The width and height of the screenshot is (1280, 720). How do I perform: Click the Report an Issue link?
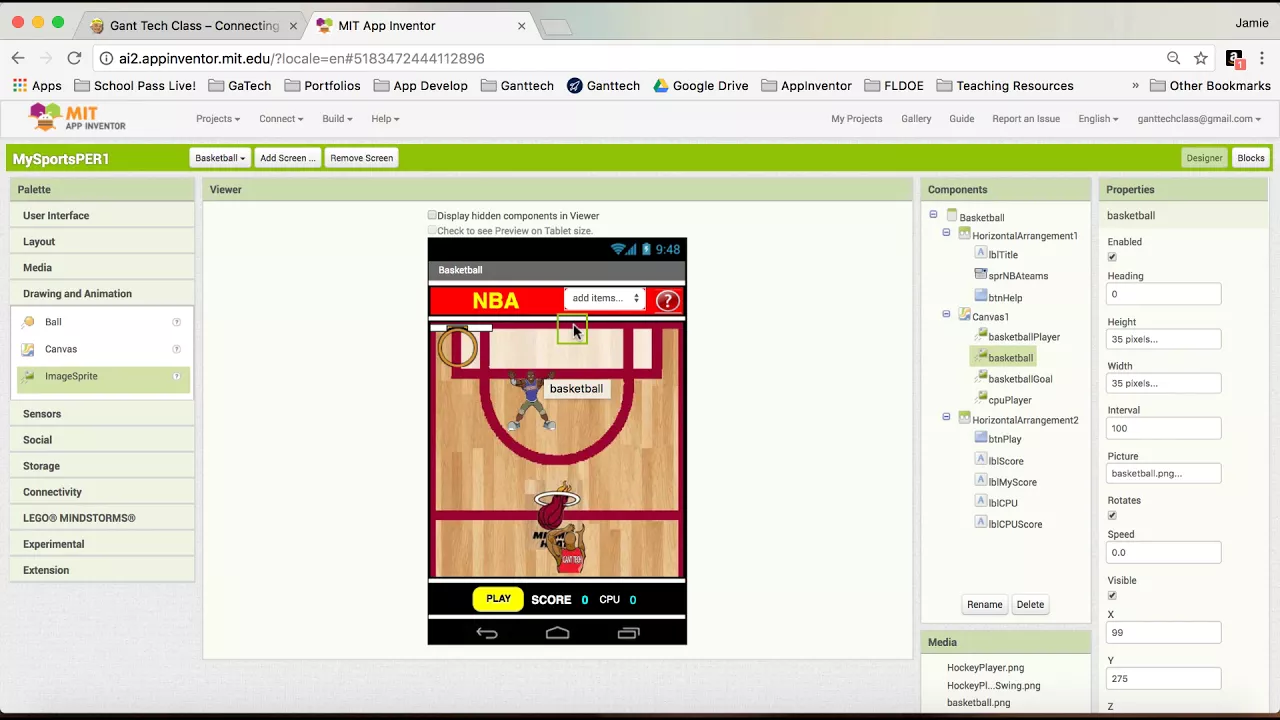[x=1026, y=118]
